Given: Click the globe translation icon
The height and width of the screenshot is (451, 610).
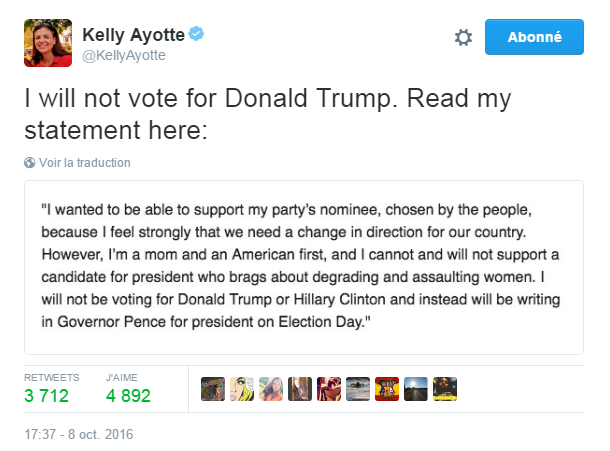Looking at the screenshot, I should (30, 163).
